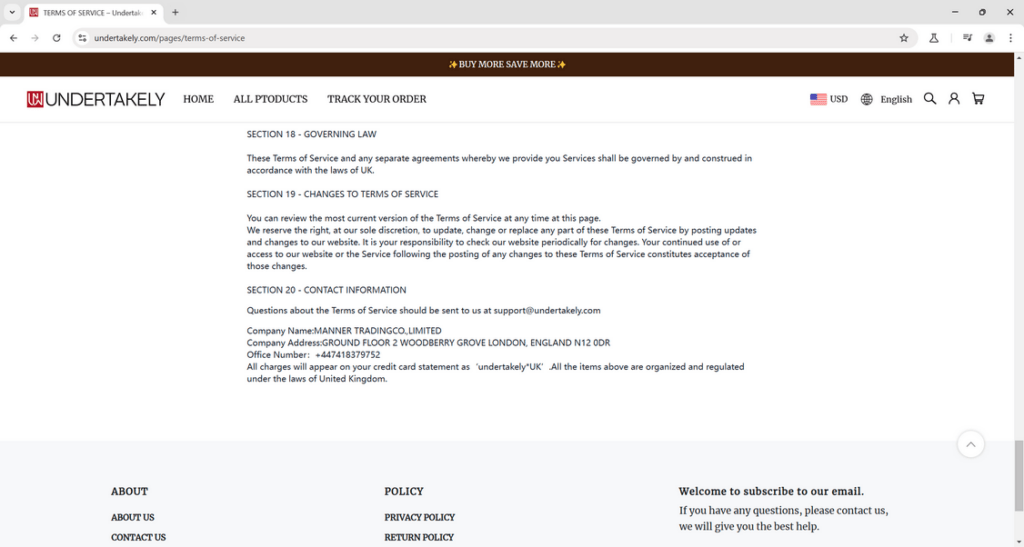Image resolution: width=1024 pixels, height=547 pixels.
Task: Go to the HOME menu item
Action: 198,99
